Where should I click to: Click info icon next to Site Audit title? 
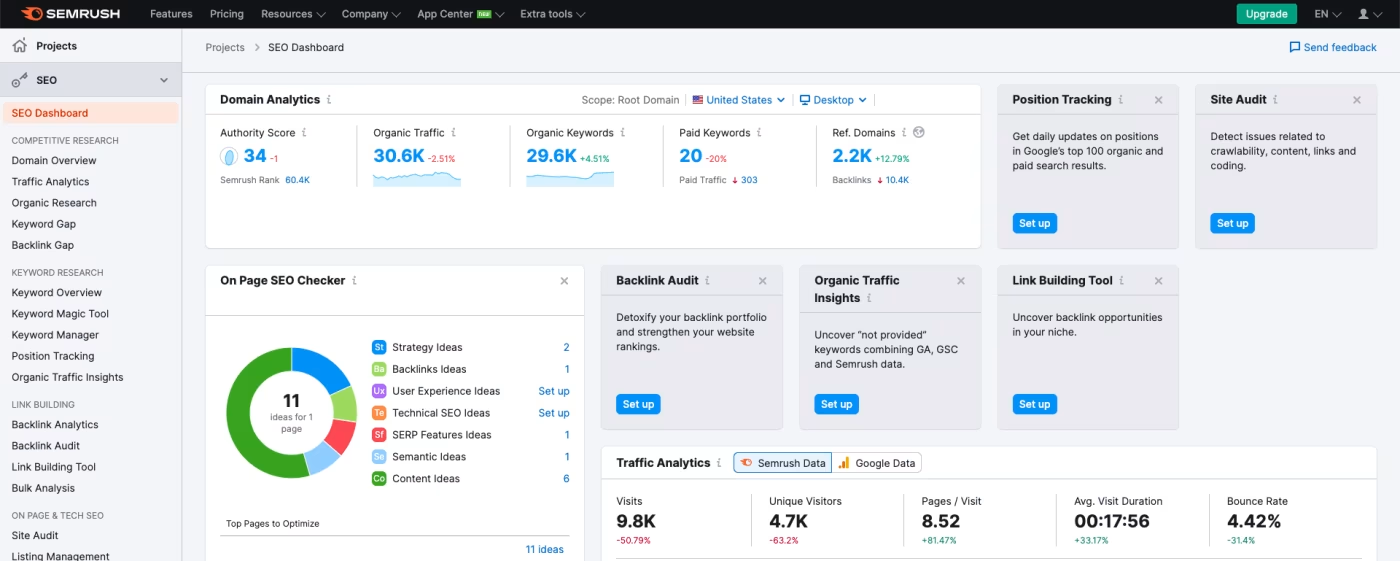click(1275, 100)
